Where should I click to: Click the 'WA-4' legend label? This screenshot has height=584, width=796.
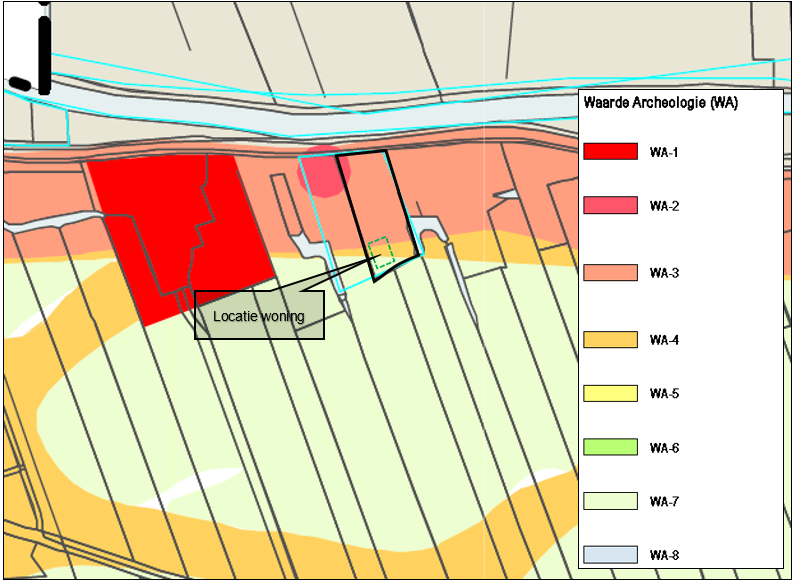(x=664, y=340)
